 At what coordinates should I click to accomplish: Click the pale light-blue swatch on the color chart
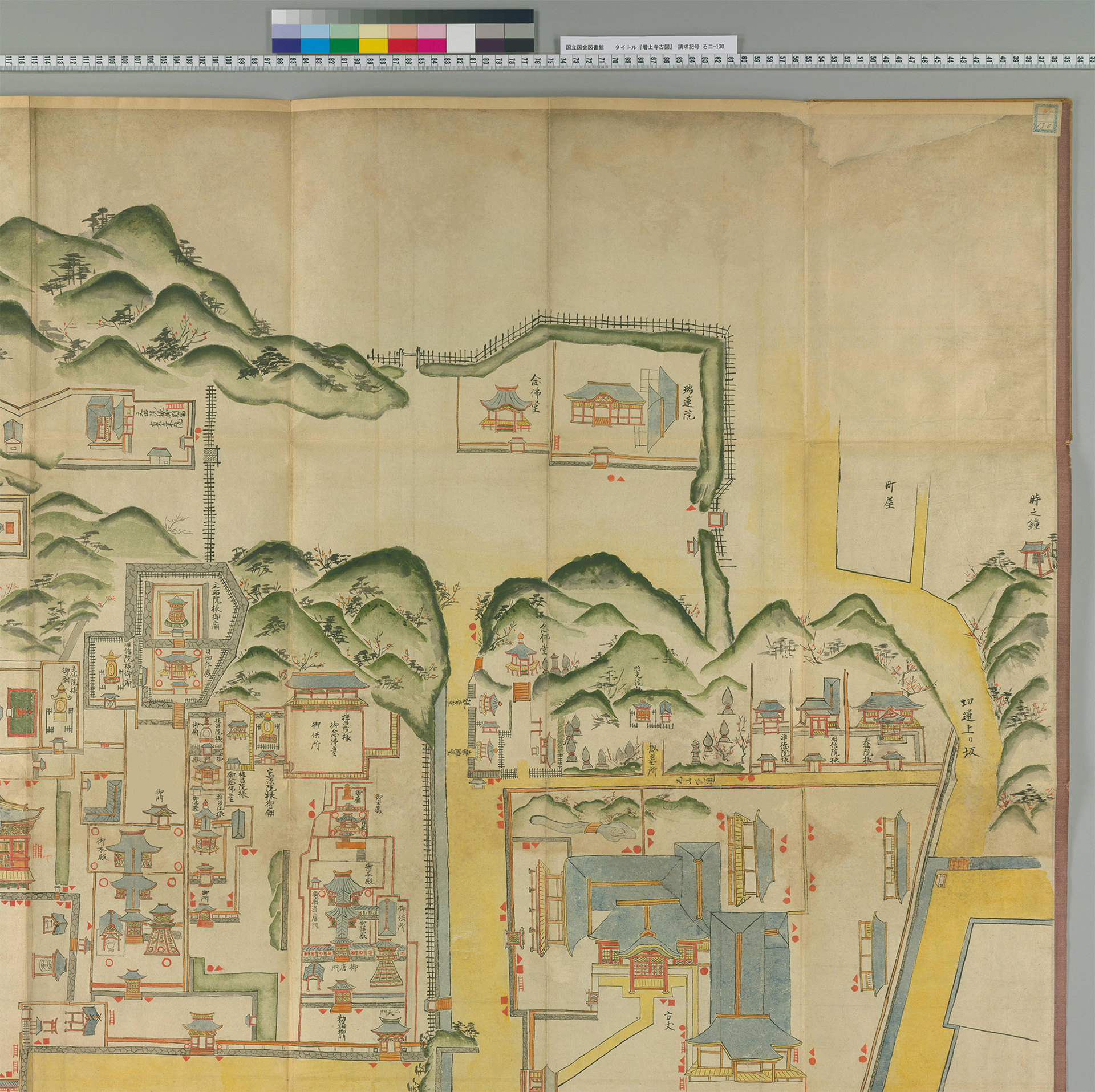click(315, 31)
